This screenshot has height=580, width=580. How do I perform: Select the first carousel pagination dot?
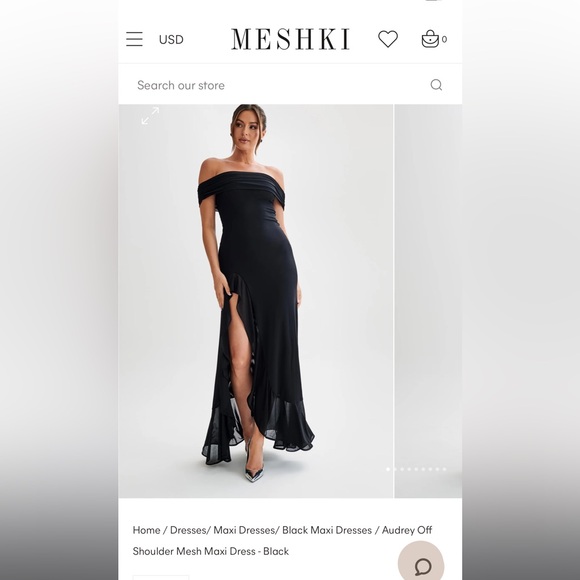pyautogui.click(x=388, y=469)
